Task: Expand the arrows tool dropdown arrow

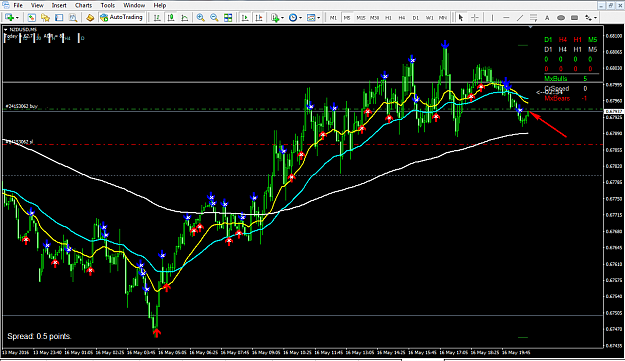Action: [596, 18]
